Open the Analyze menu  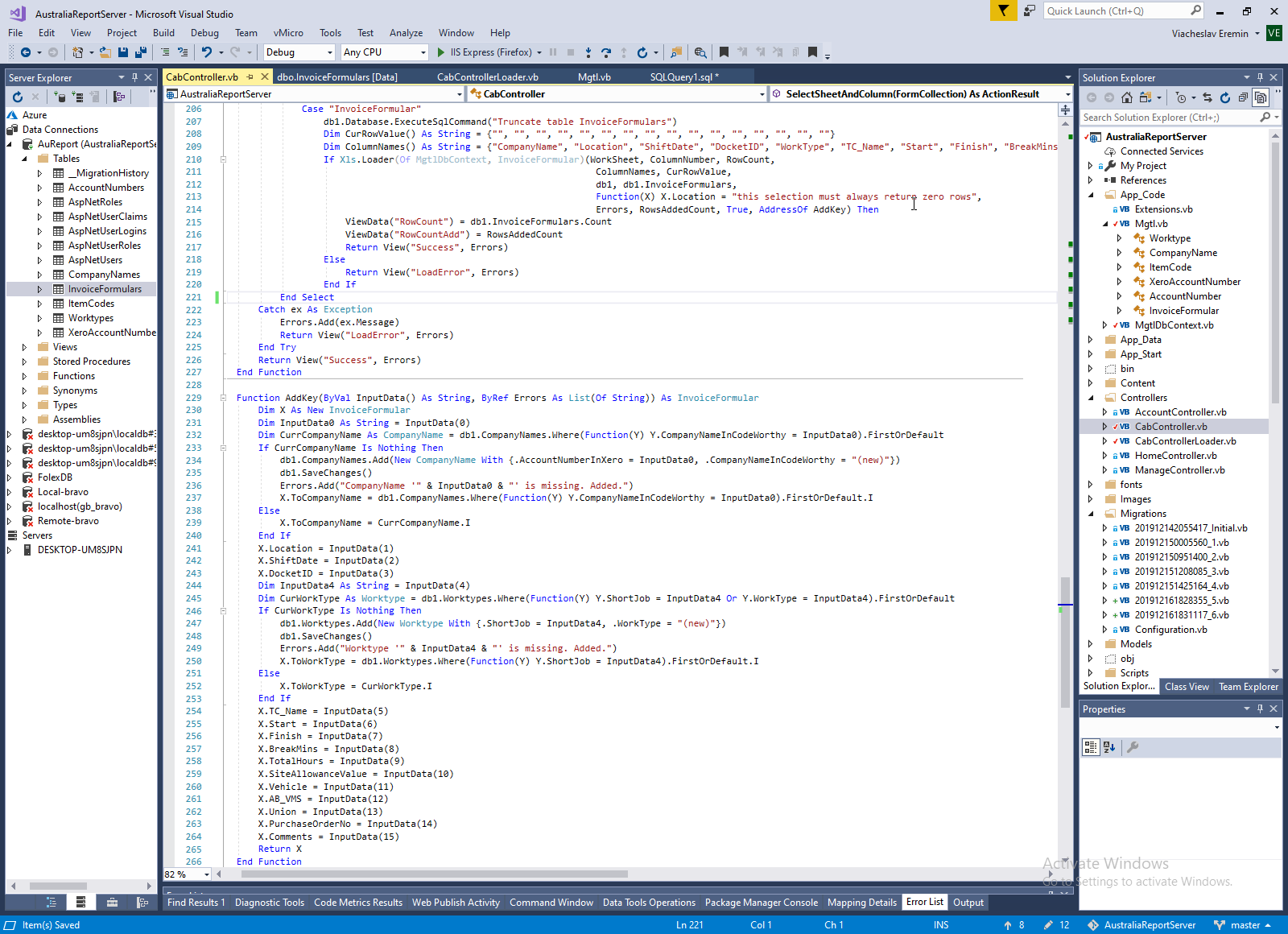[406, 33]
